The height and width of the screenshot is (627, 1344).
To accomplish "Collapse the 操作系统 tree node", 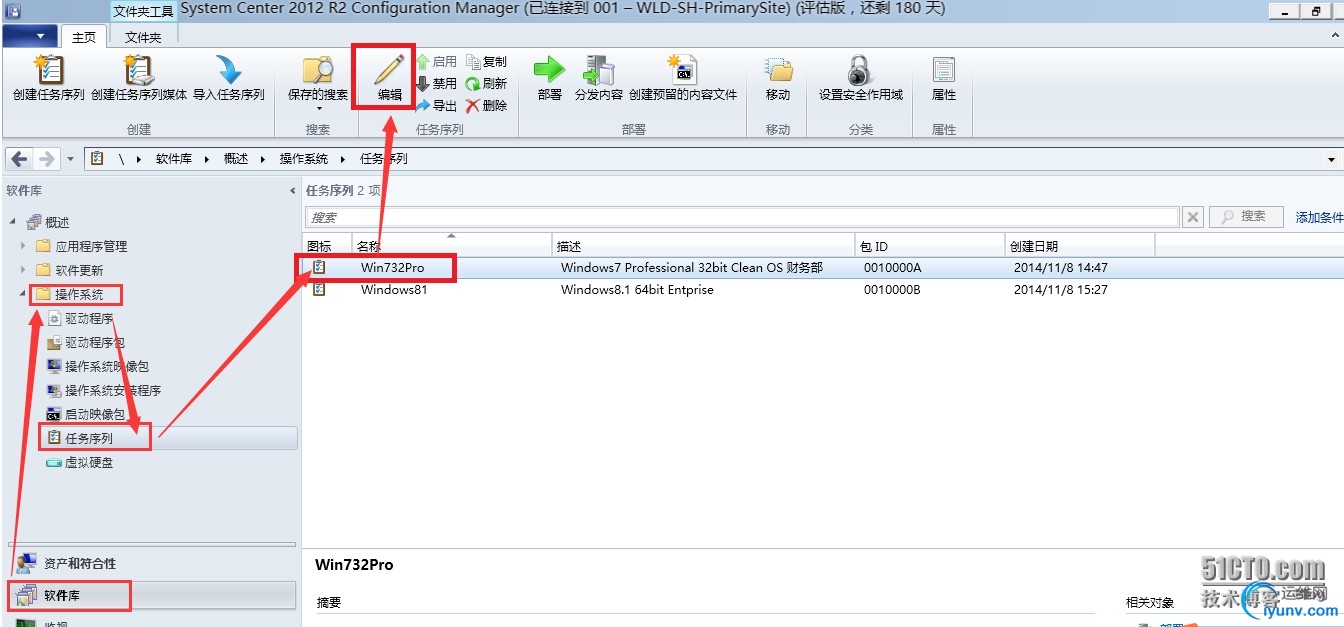I will [23, 294].
